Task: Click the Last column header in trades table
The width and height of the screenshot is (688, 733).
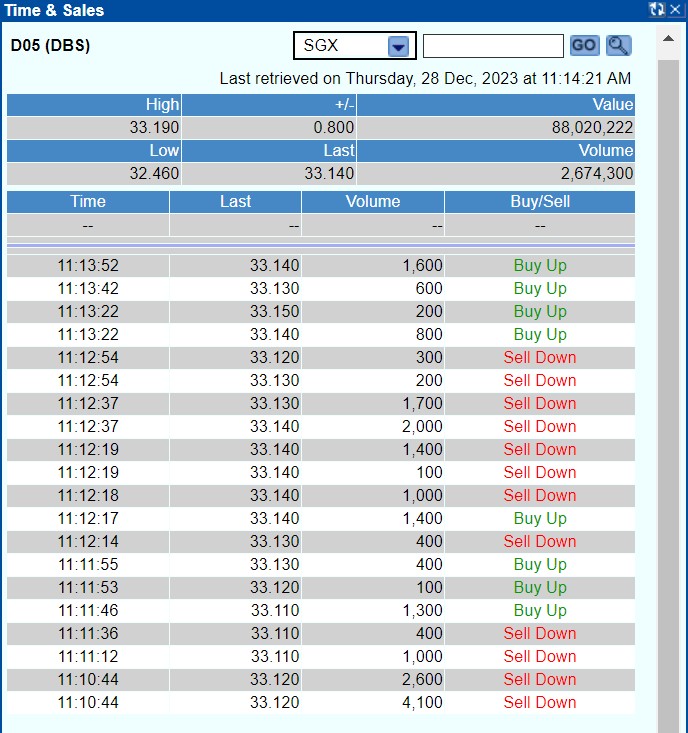Action: (236, 201)
